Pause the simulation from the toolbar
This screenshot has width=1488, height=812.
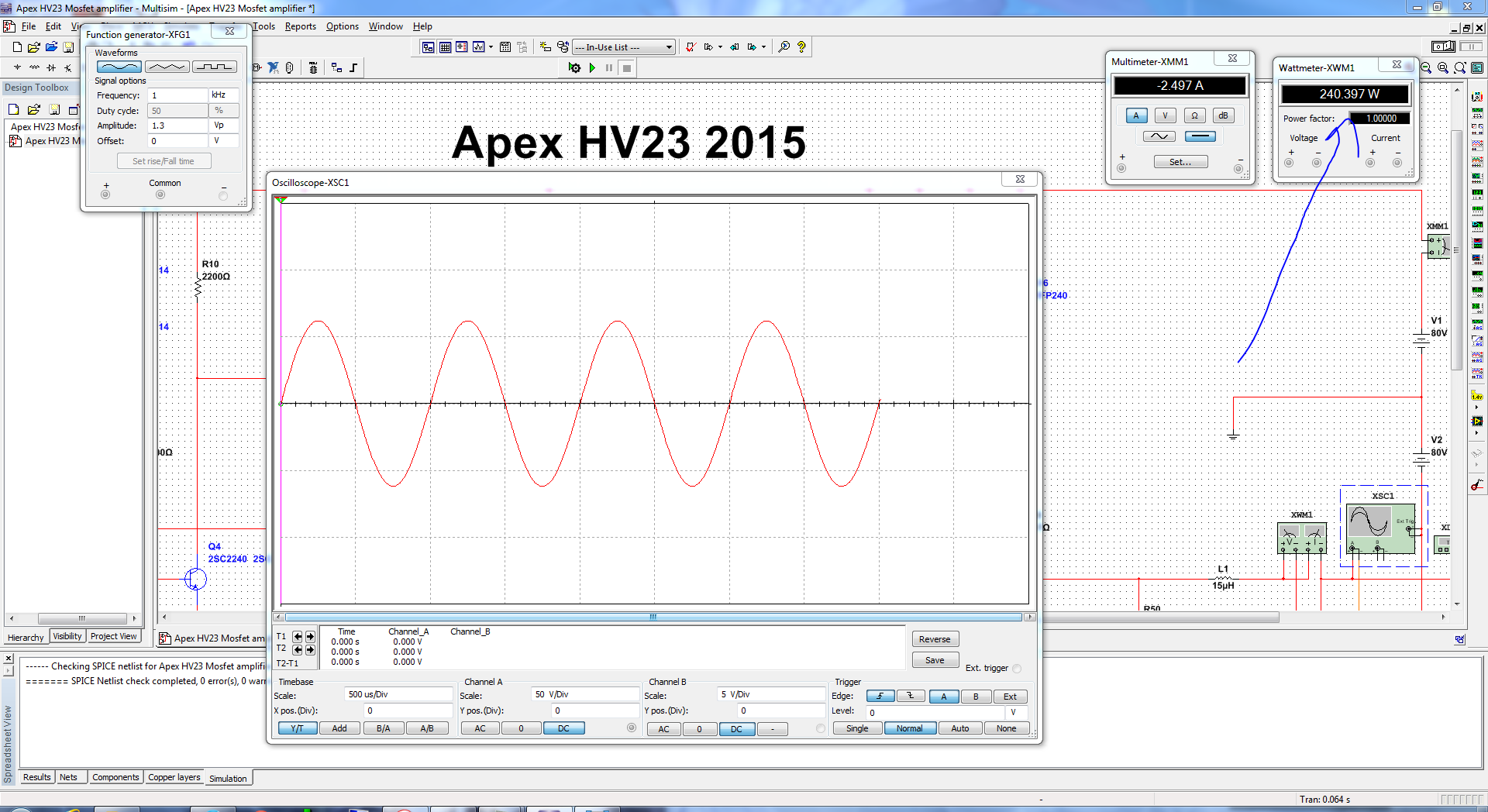[609, 68]
